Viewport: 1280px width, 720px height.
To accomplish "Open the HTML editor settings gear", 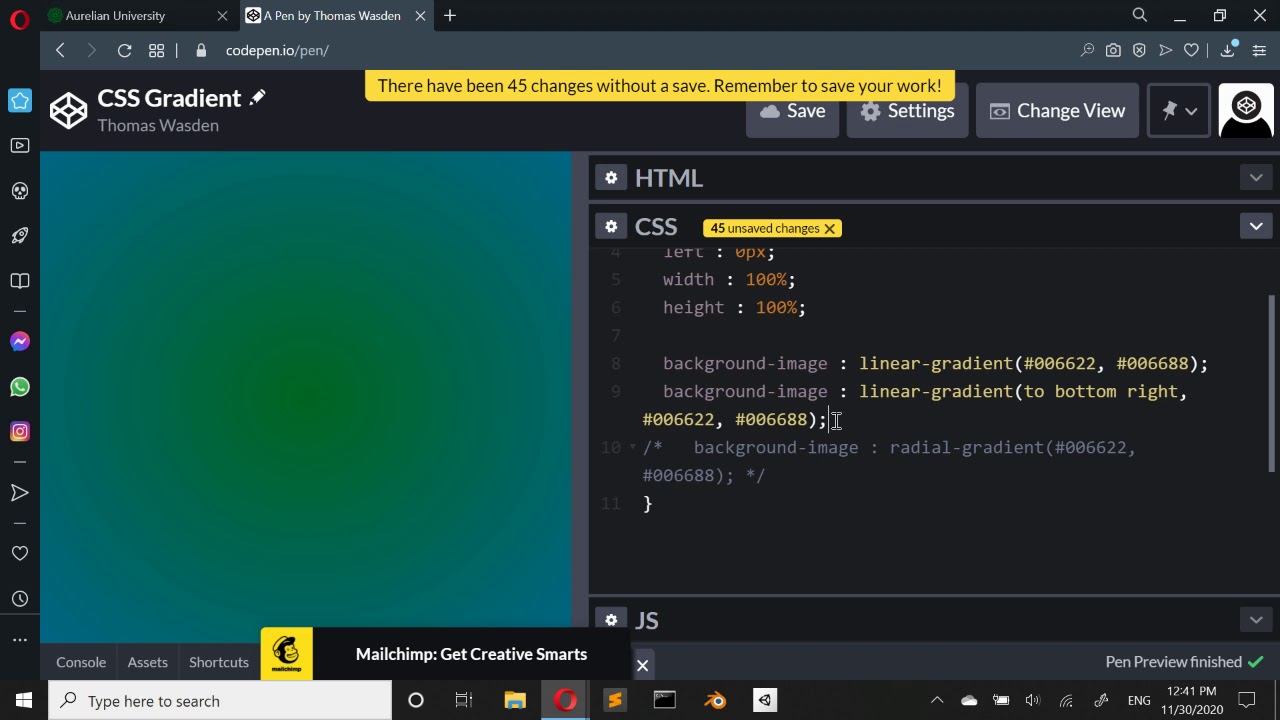I will tap(611, 178).
